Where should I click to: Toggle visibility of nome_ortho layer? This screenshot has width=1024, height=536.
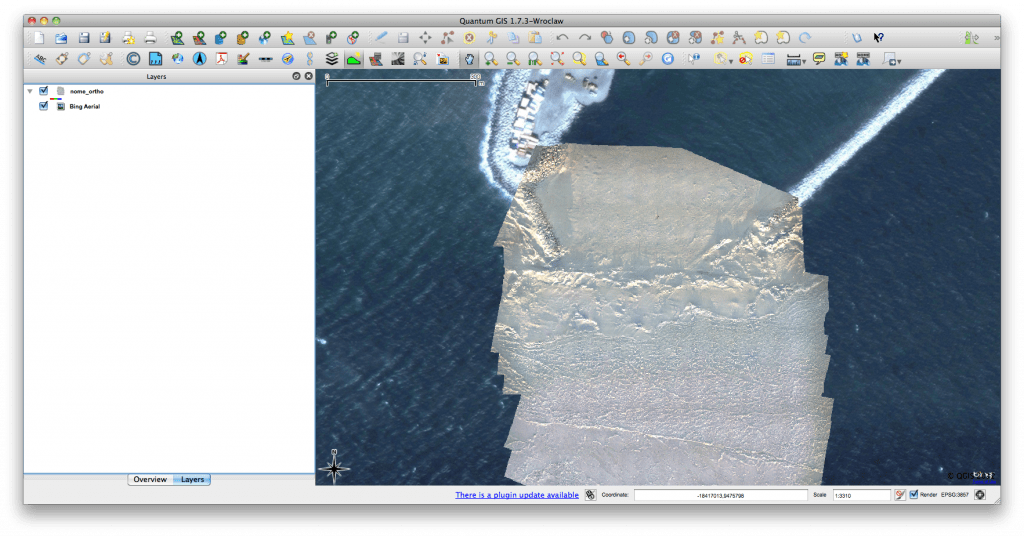point(44,91)
